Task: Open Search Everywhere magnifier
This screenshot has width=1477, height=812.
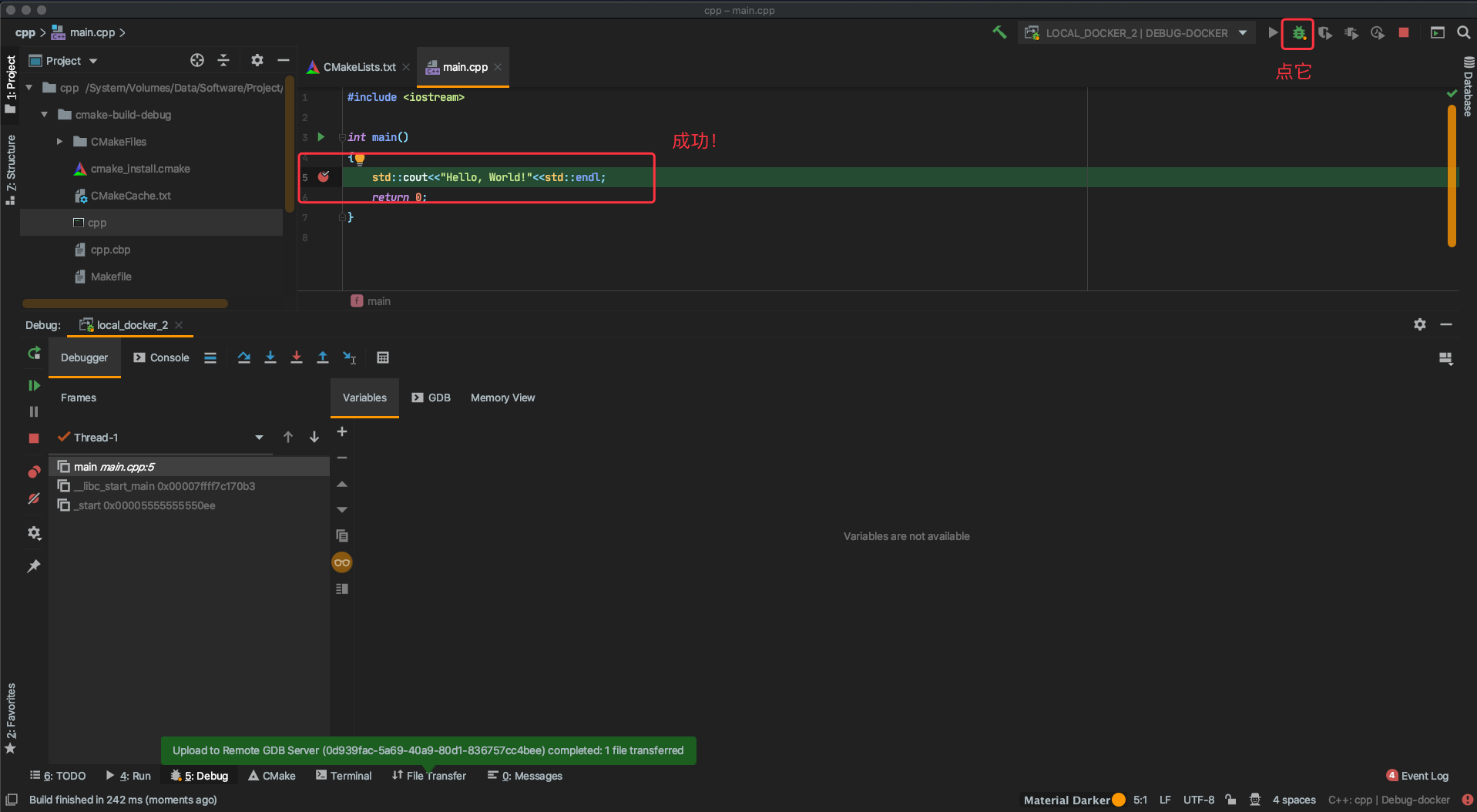Action: [x=1463, y=32]
